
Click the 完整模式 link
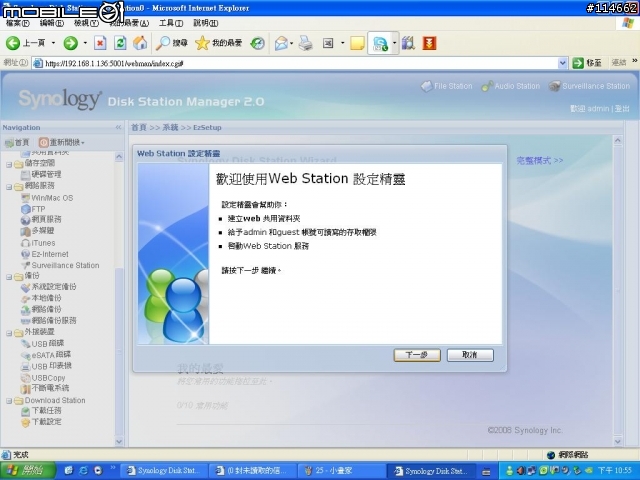tap(540, 160)
